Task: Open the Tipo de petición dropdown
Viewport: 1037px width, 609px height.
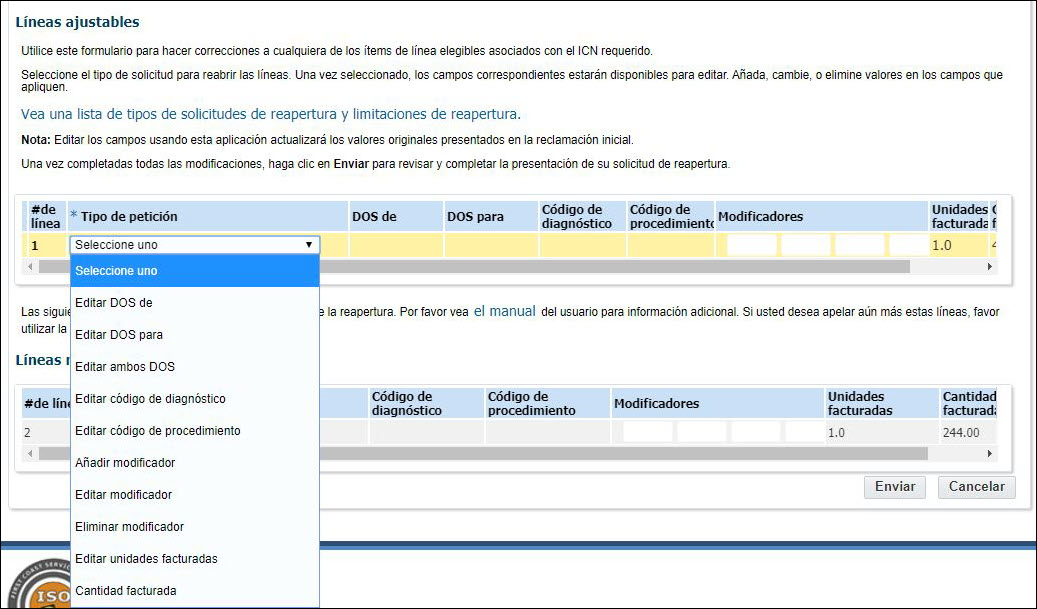Action: coord(194,245)
